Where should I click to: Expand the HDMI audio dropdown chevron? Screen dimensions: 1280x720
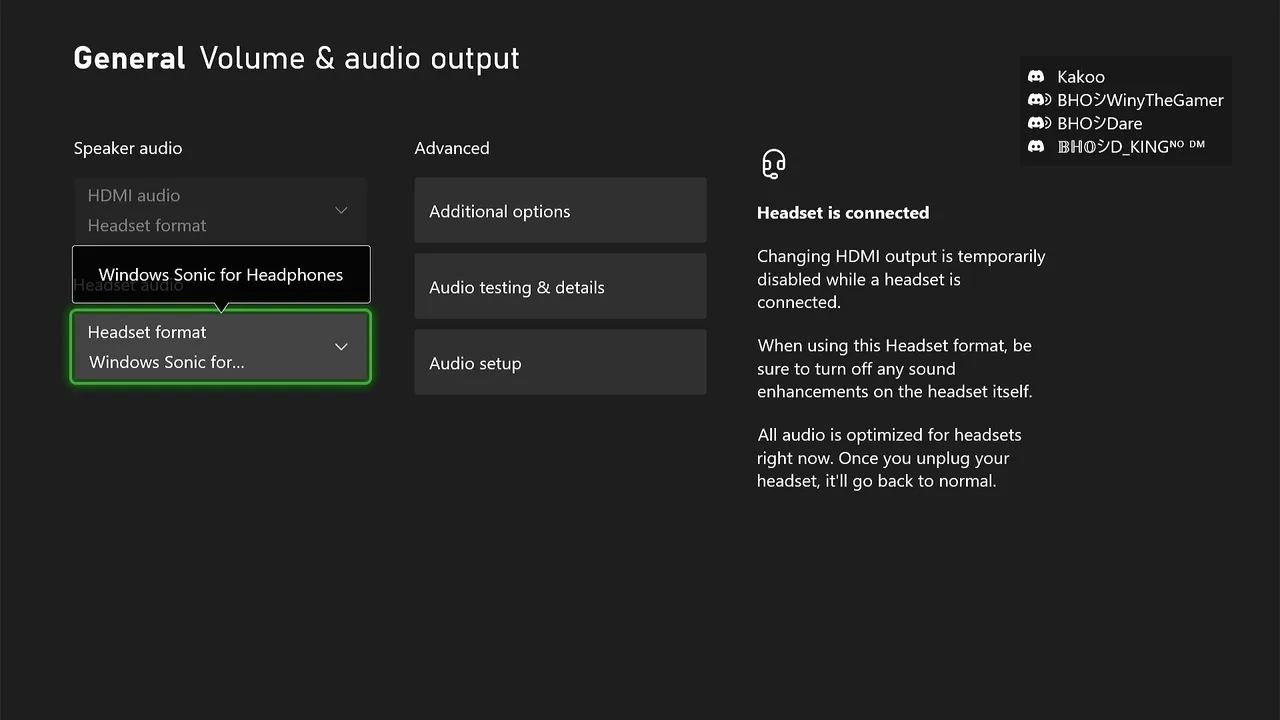click(x=341, y=210)
